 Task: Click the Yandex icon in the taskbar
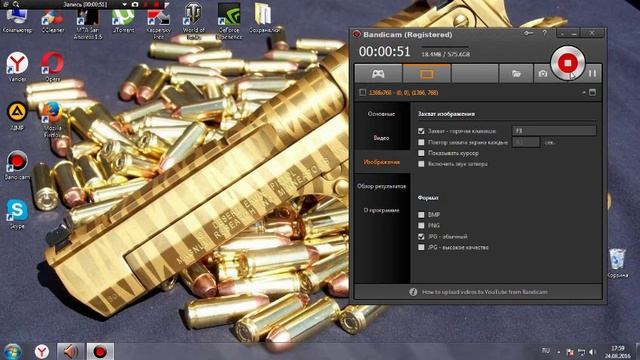tap(42, 351)
